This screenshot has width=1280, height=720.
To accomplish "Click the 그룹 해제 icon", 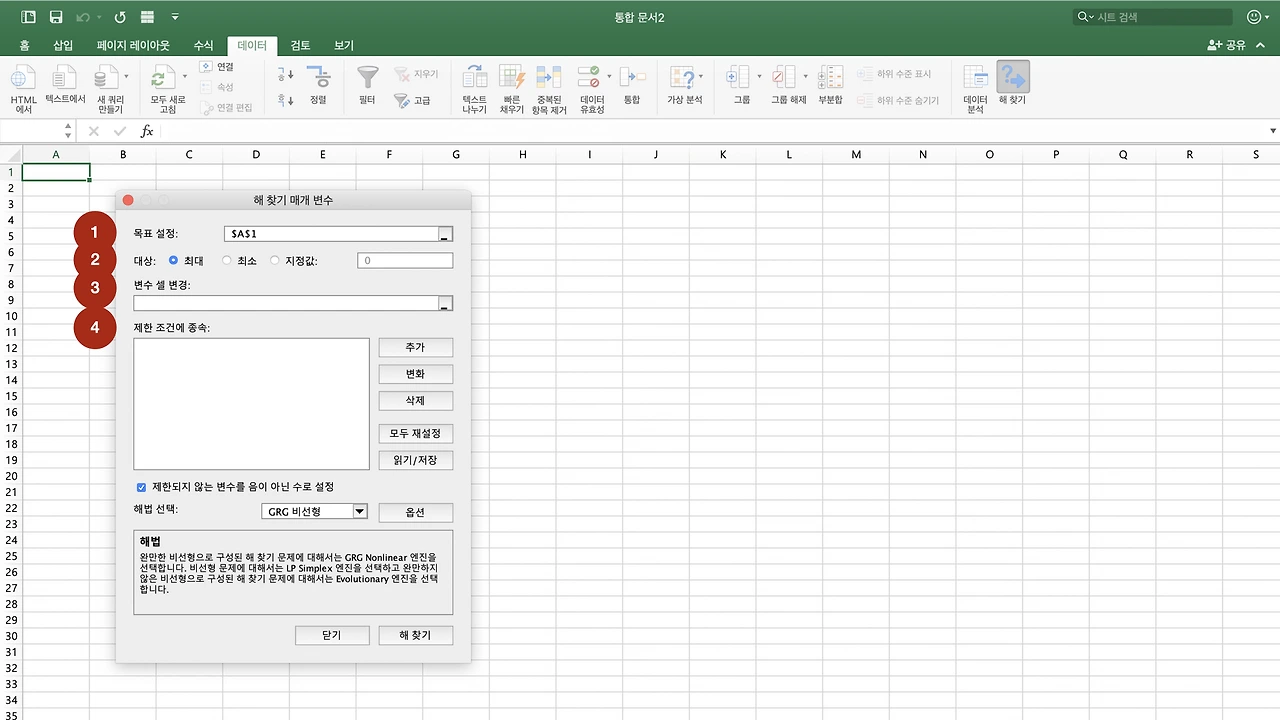I will point(784,78).
